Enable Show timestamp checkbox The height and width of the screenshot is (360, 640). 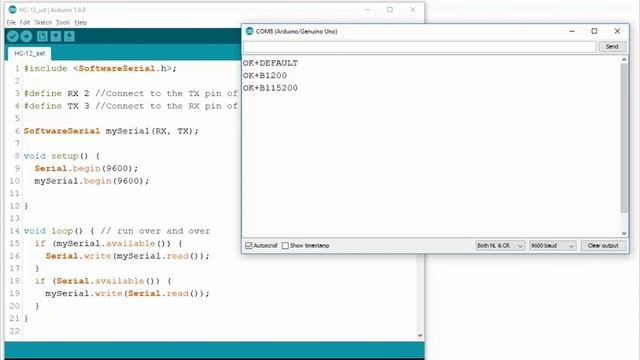pos(285,246)
